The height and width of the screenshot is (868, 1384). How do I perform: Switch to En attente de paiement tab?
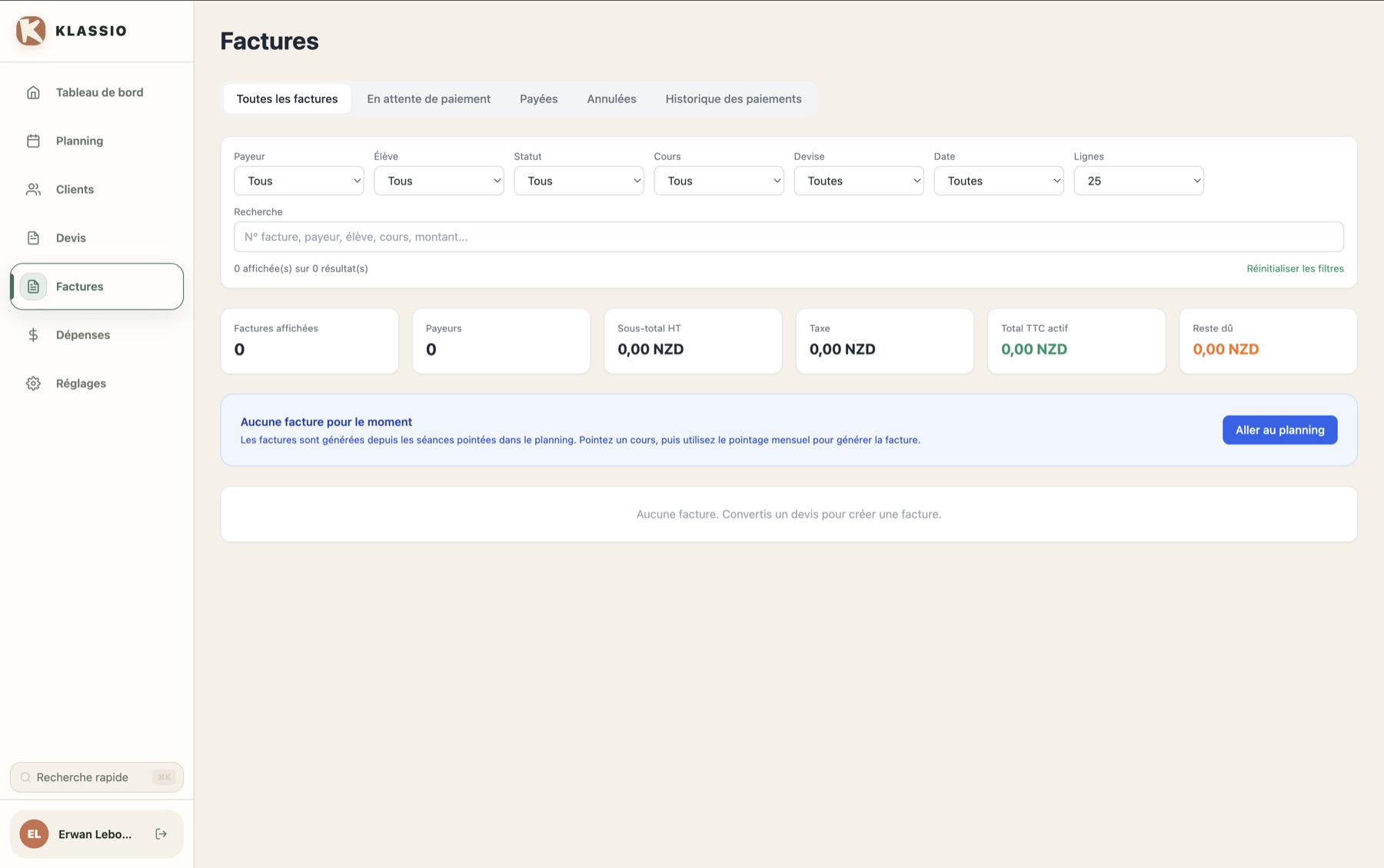point(428,98)
